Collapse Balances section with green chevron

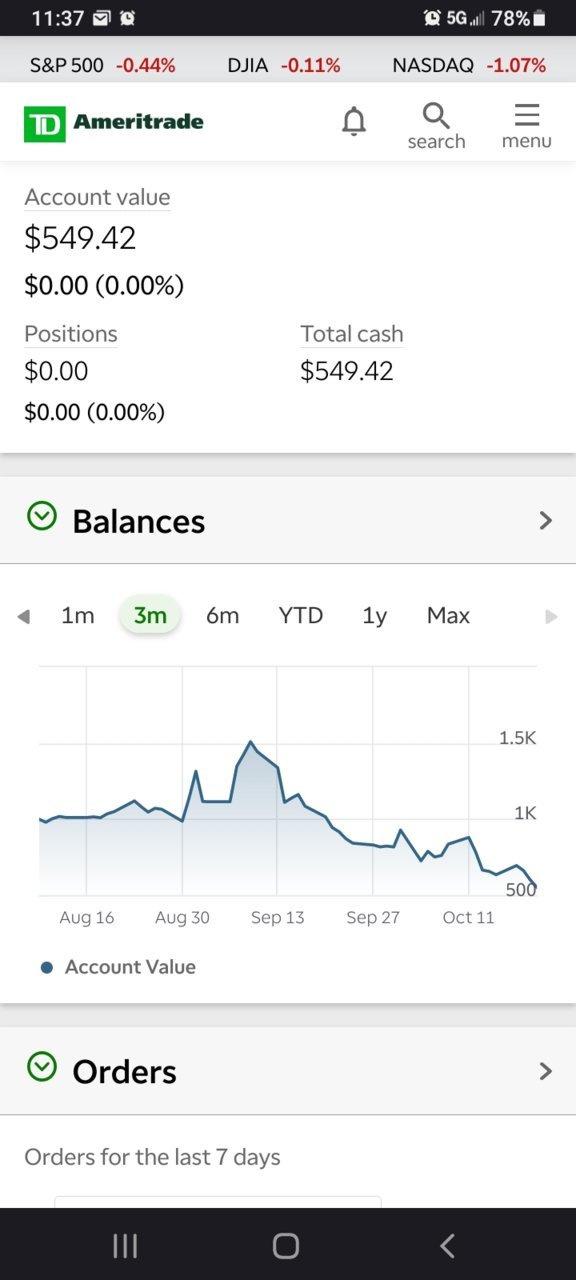[42, 517]
